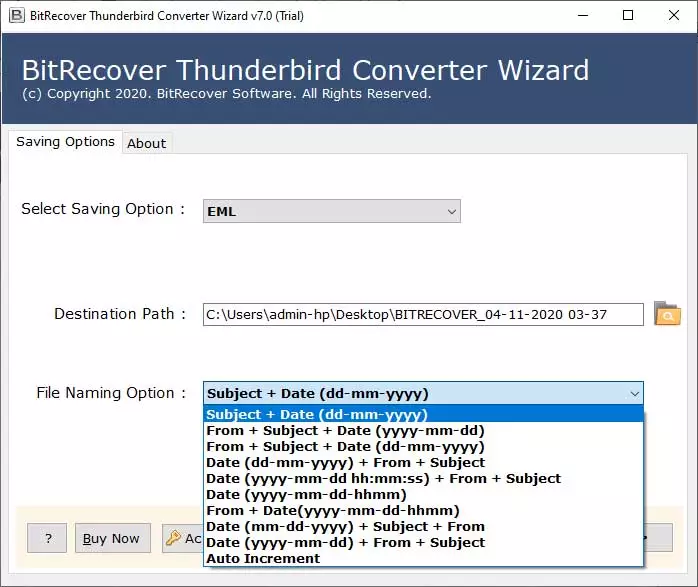Click the folder browse icon for destination
The width and height of the screenshot is (698, 587).
pos(667,314)
